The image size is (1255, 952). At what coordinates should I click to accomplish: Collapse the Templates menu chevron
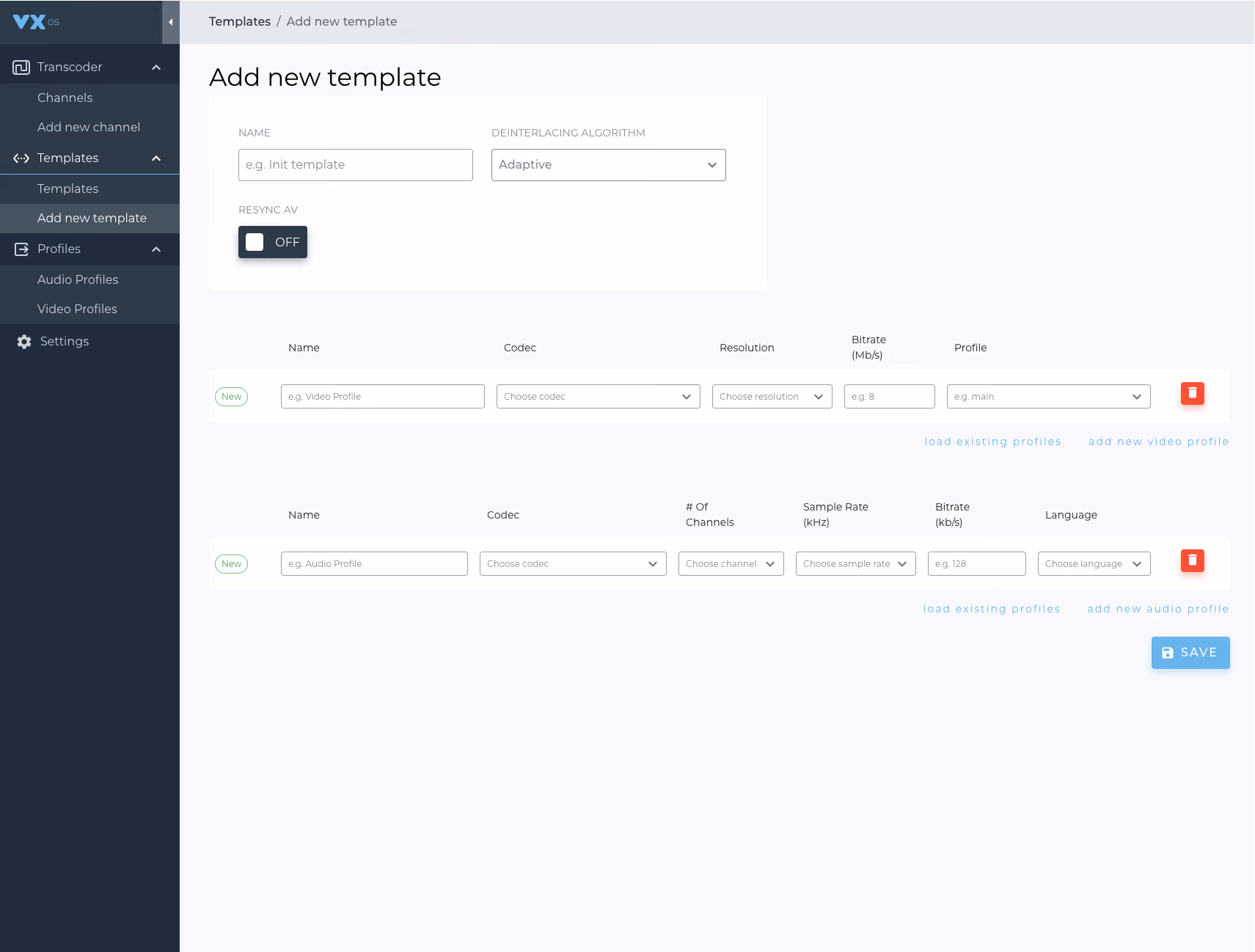[x=156, y=158]
